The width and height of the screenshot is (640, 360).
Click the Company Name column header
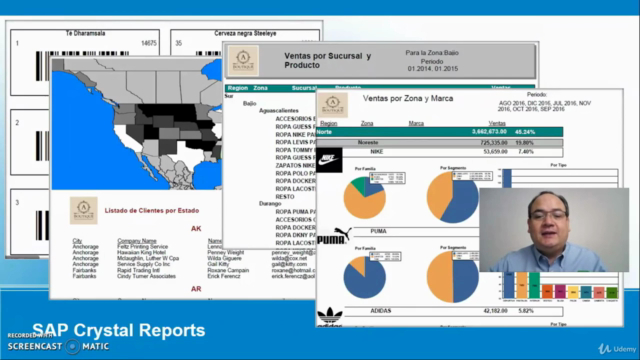click(x=137, y=241)
